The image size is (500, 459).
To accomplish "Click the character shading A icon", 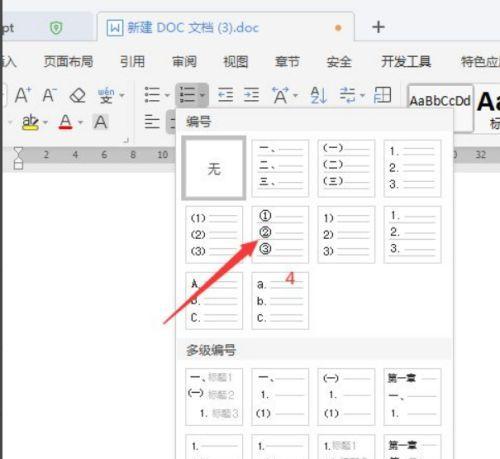I will coord(100,122).
